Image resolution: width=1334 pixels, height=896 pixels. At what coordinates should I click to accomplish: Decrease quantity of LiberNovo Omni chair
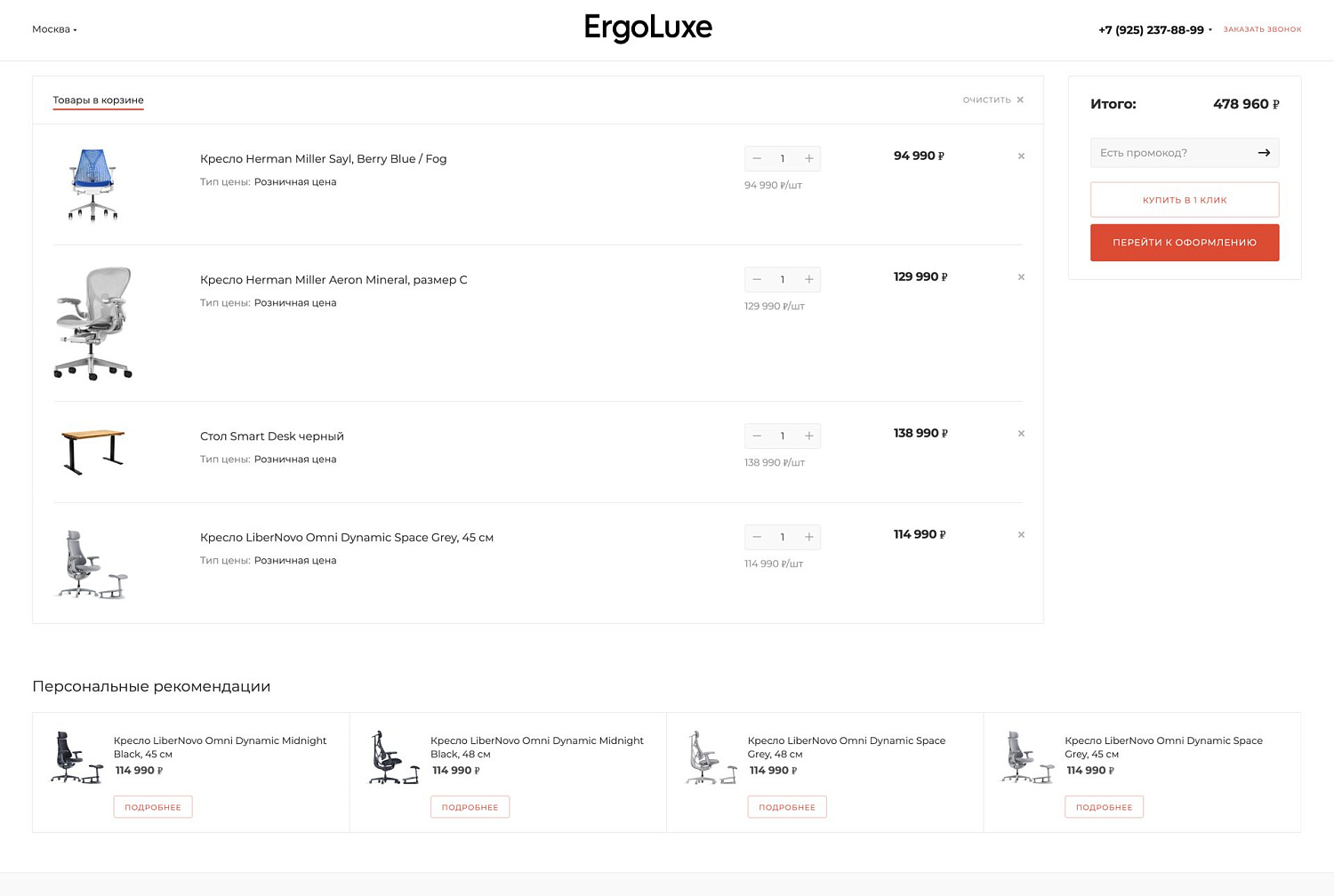[x=756, y=537]
